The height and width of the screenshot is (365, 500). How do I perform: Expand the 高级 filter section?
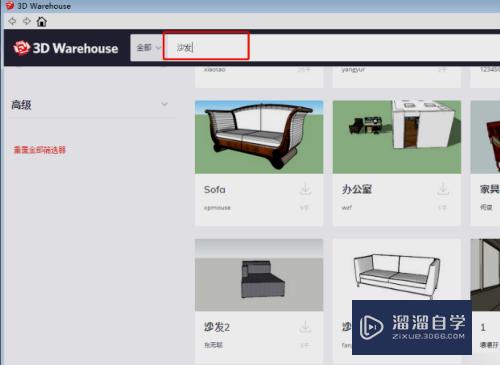[164, 104]
